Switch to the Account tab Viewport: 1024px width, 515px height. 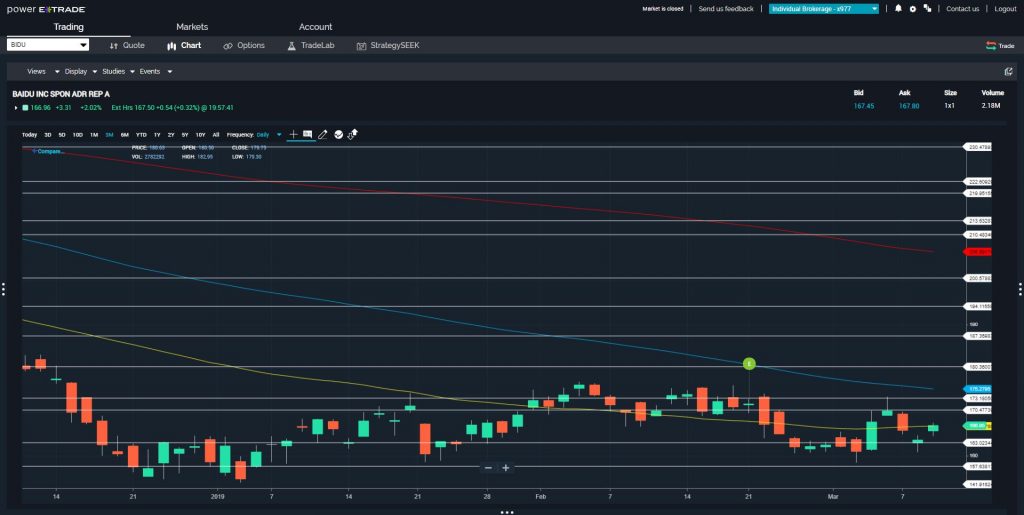(315, 27)
